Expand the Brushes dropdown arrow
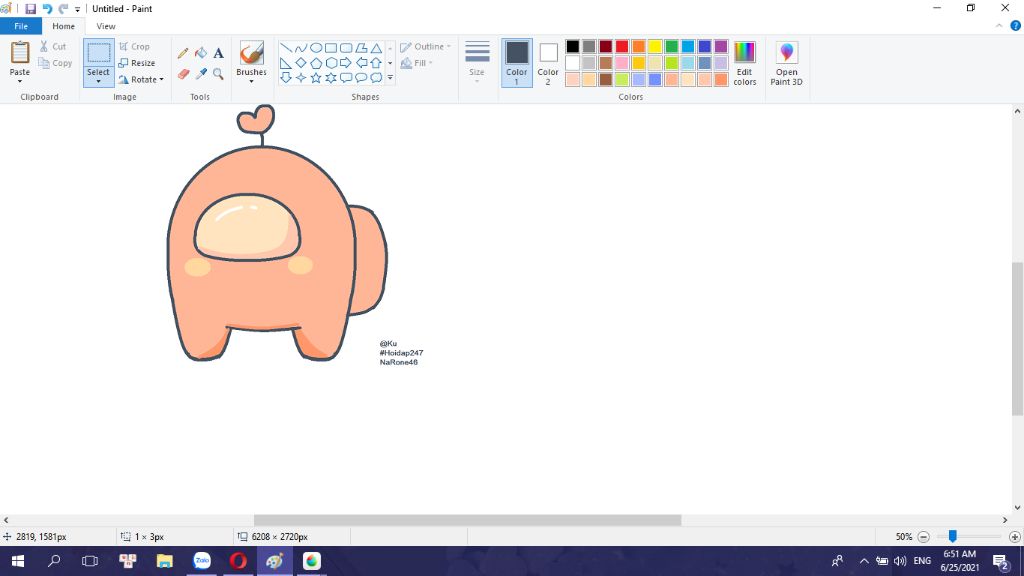 tap(251, 81)
